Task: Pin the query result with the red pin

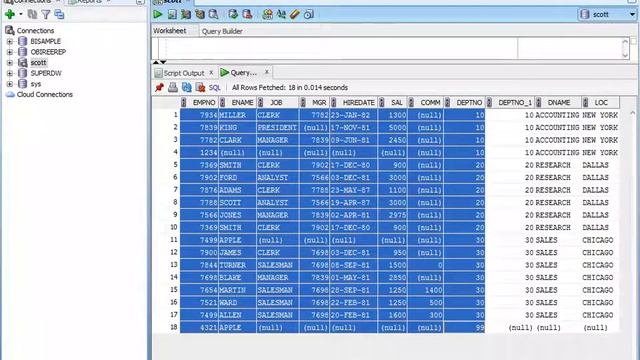Action: click(159, 87)
